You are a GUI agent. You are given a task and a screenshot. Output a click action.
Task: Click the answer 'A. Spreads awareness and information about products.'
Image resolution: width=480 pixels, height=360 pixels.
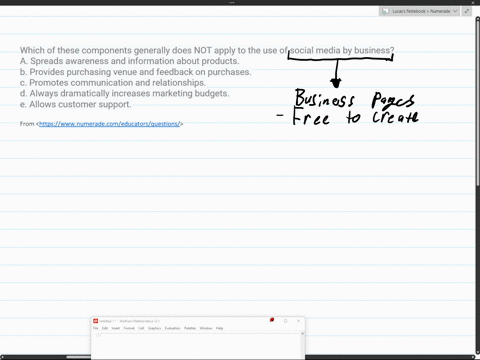(130, 61)
